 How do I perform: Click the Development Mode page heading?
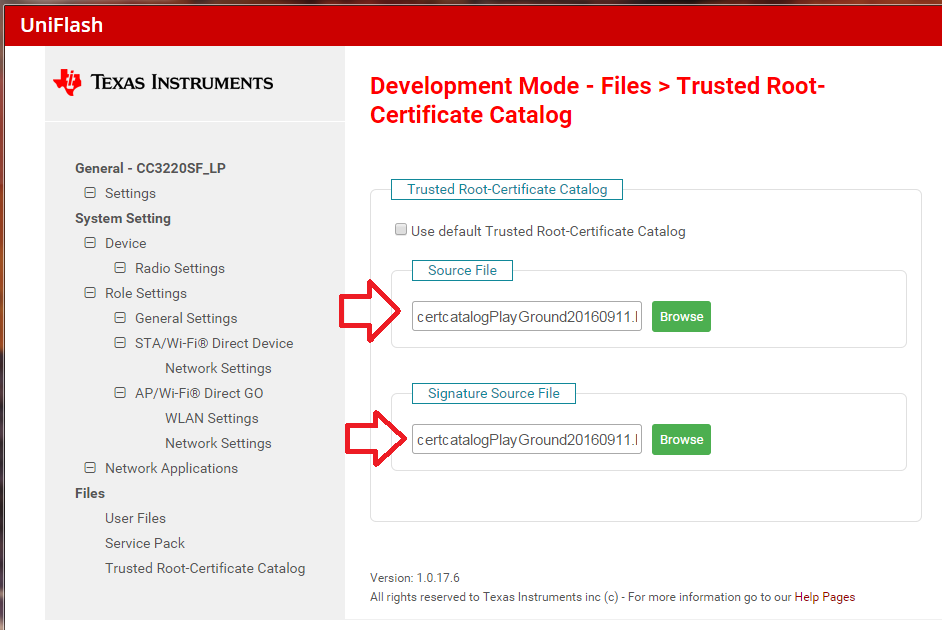597,100
